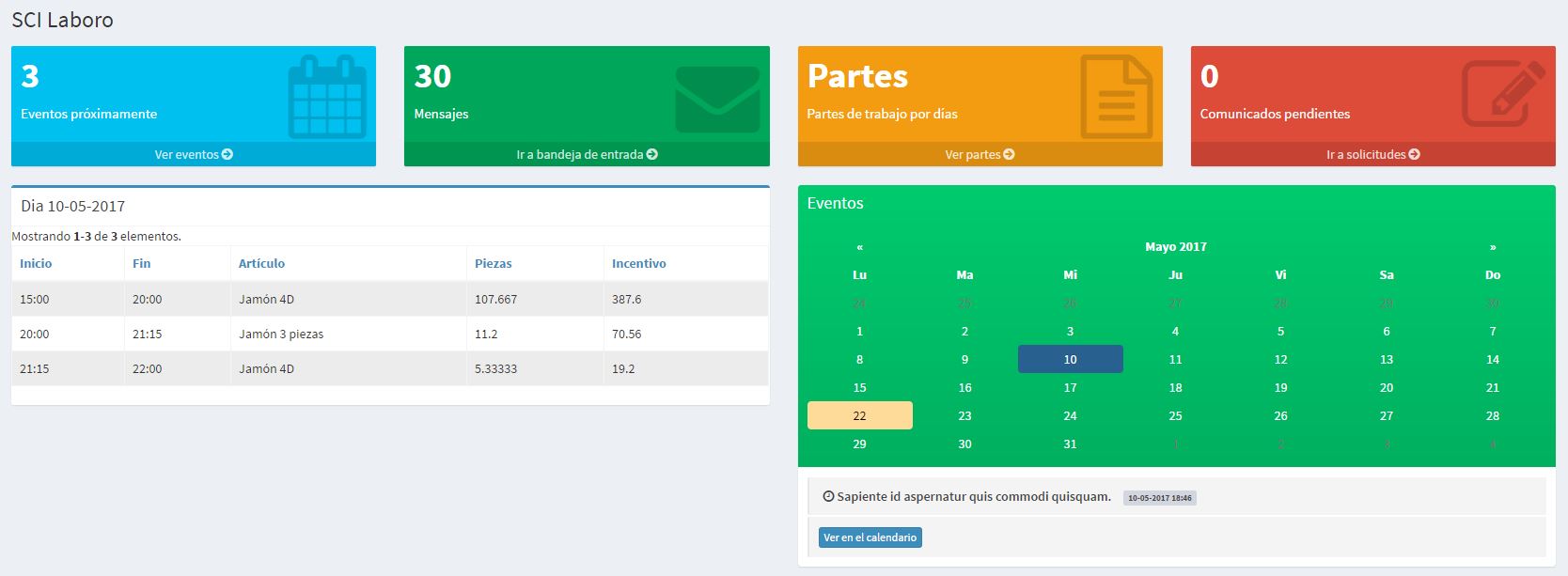Click the calendar icon in Eventos card
This screenshot has width=1568, height=576.
point(325,97)
